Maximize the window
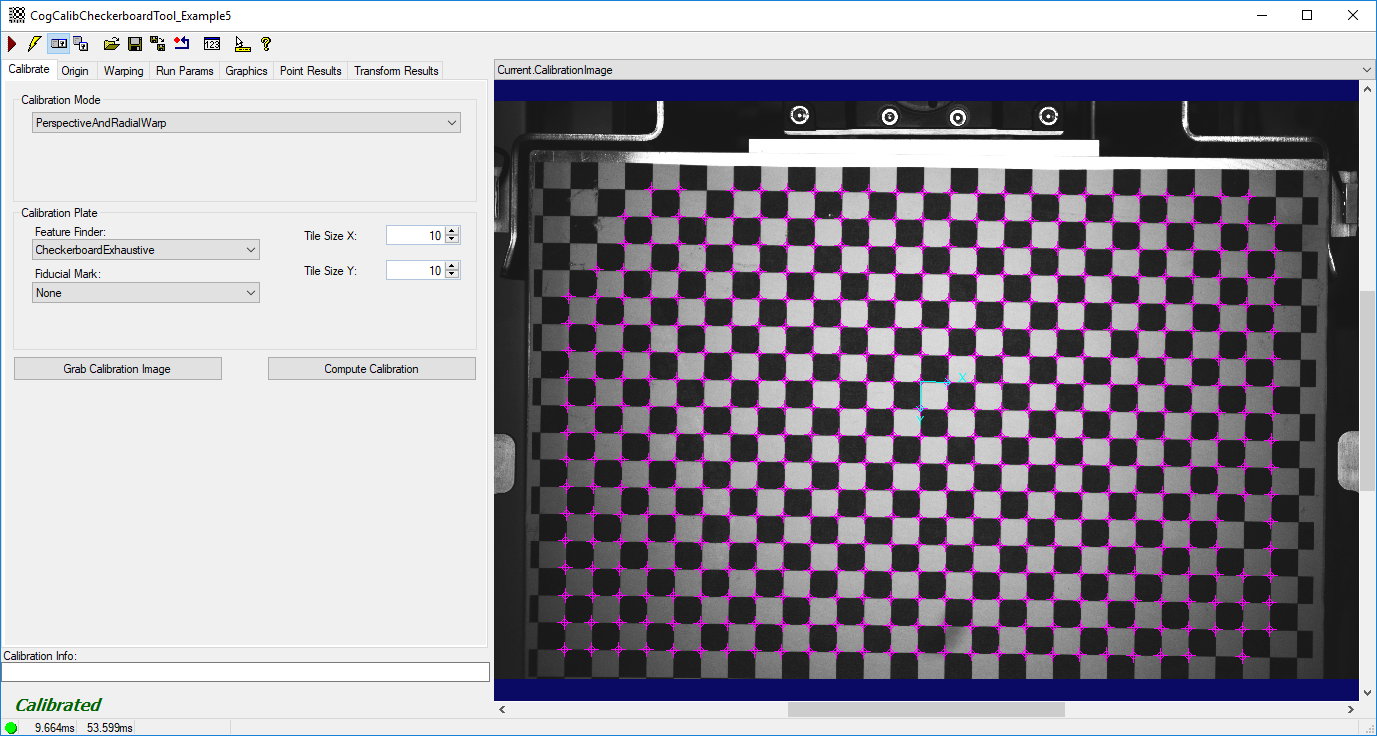 [1307, 15]
